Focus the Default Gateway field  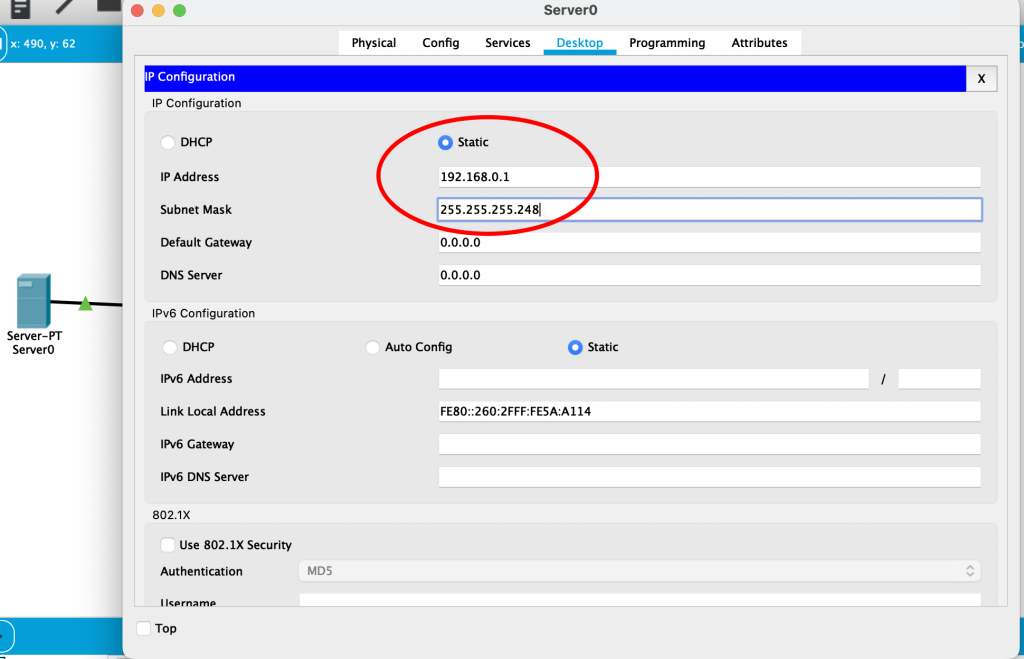point(709,243)
